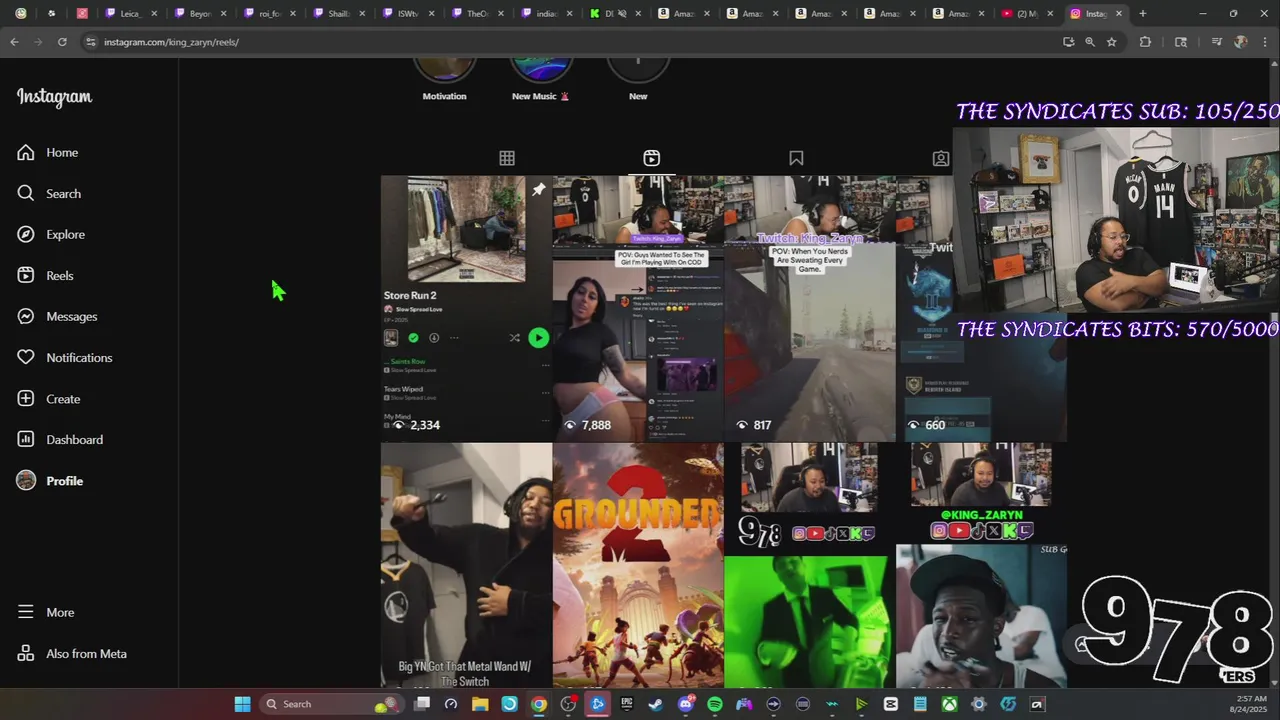The height and width of the screenshot is (720, 1280).
Task: Open Discord from the taskbar
Action: pyautogui.click(x=686, y=704)
